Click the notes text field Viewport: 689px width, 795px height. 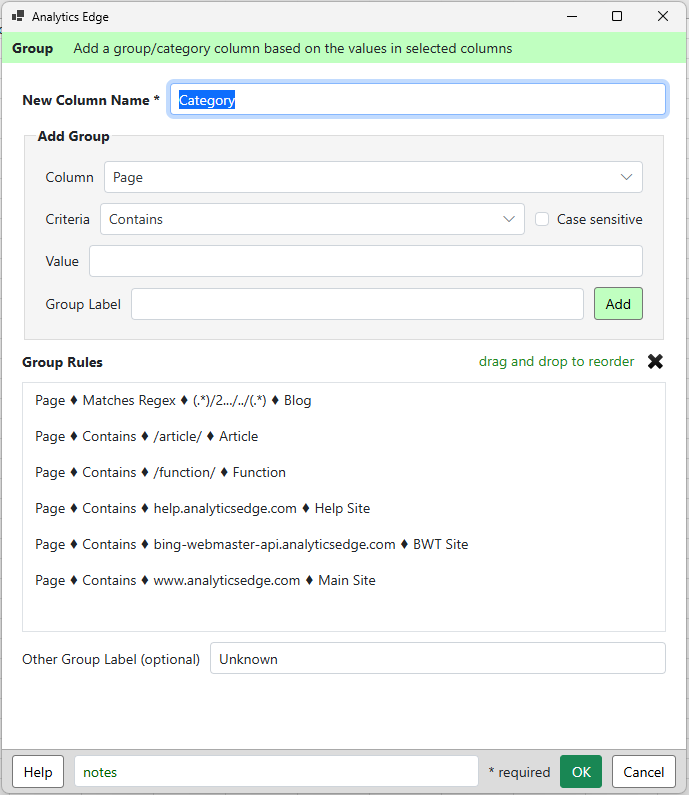click(276, 772)
